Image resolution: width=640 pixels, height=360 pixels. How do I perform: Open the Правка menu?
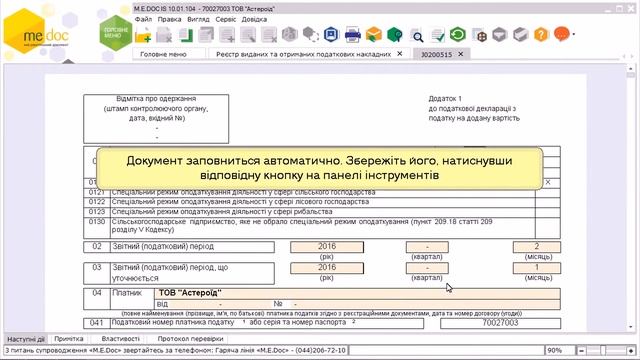pyautogui.click(x=169, y=19)
